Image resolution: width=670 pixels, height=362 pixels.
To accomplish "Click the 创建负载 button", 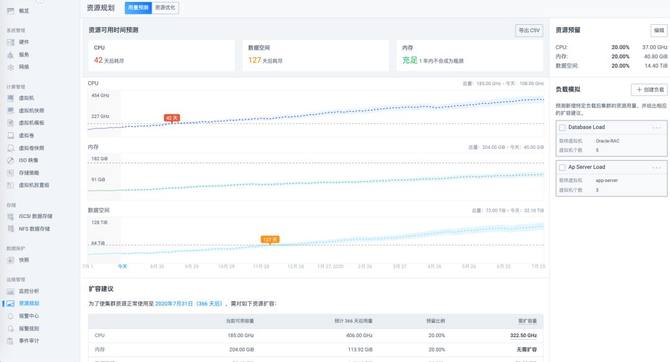I will click(x=649, y=90).
